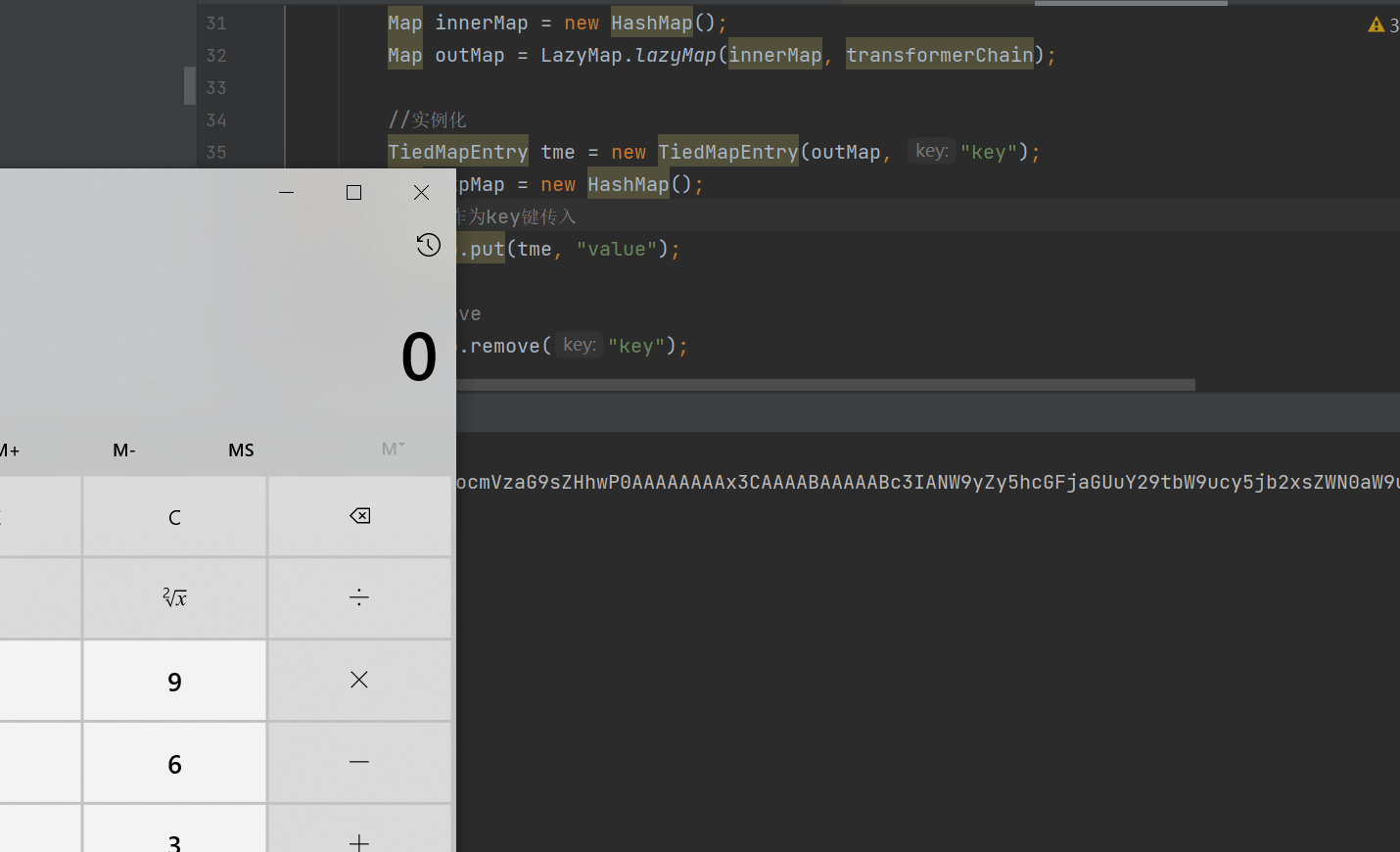Click the 6 digit key

(174, 762)
